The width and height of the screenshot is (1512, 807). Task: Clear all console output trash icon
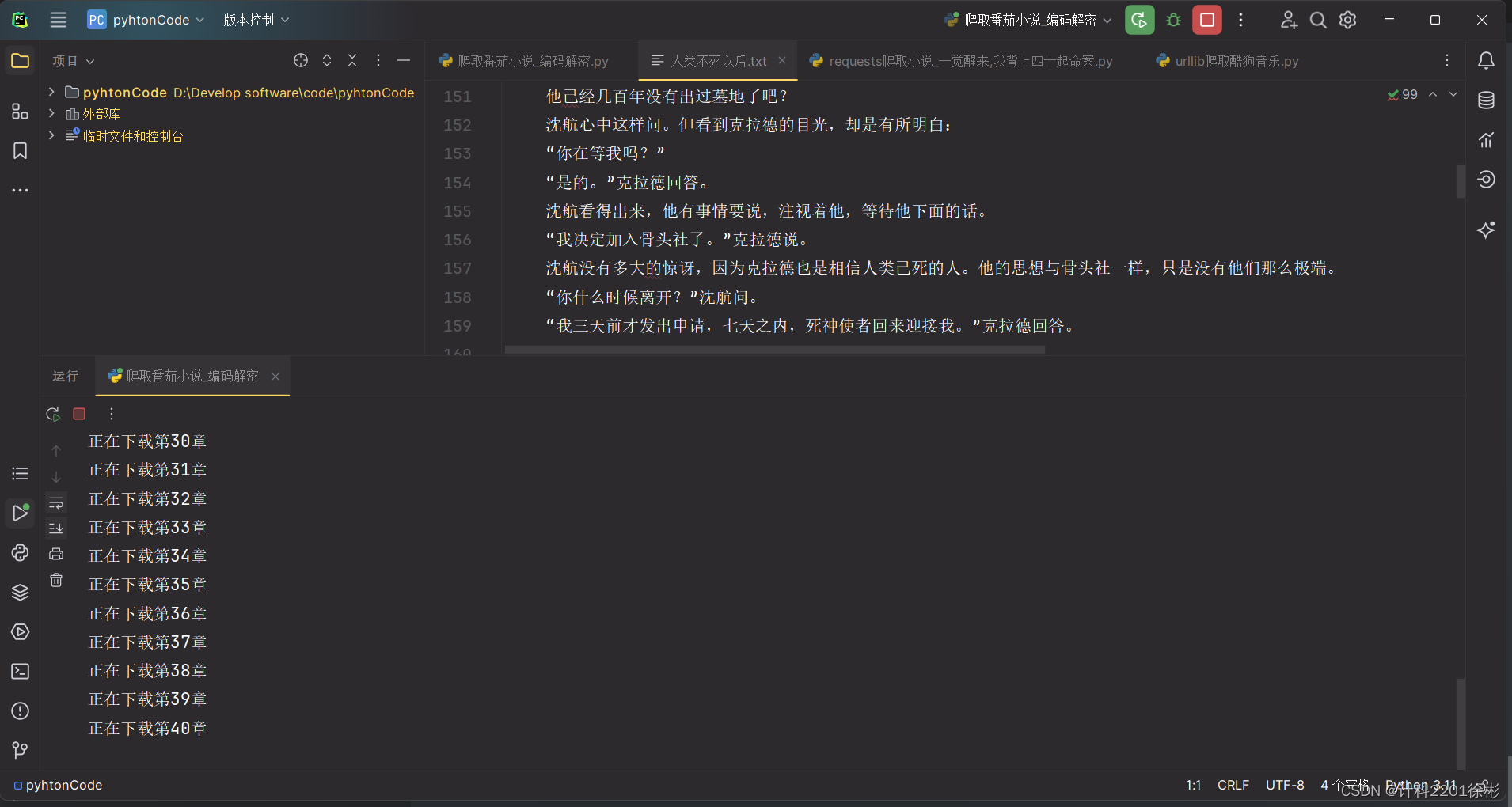tap(56, 580)
